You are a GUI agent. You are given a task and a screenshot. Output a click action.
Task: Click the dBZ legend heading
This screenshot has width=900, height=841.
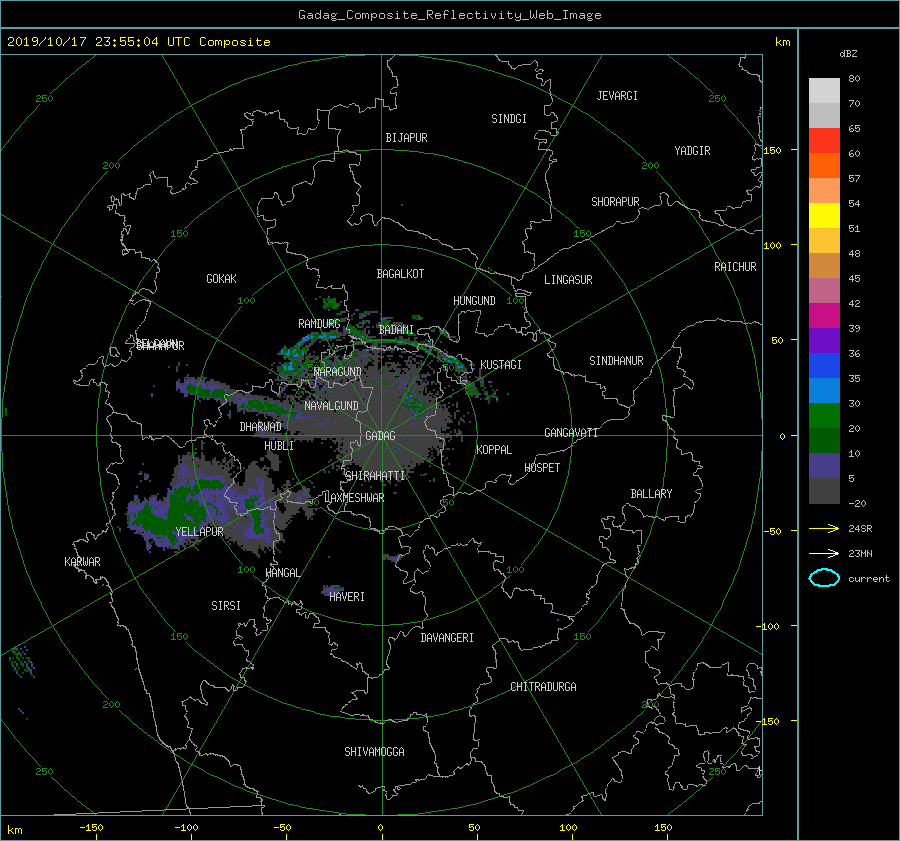click(x=848, y=54)
